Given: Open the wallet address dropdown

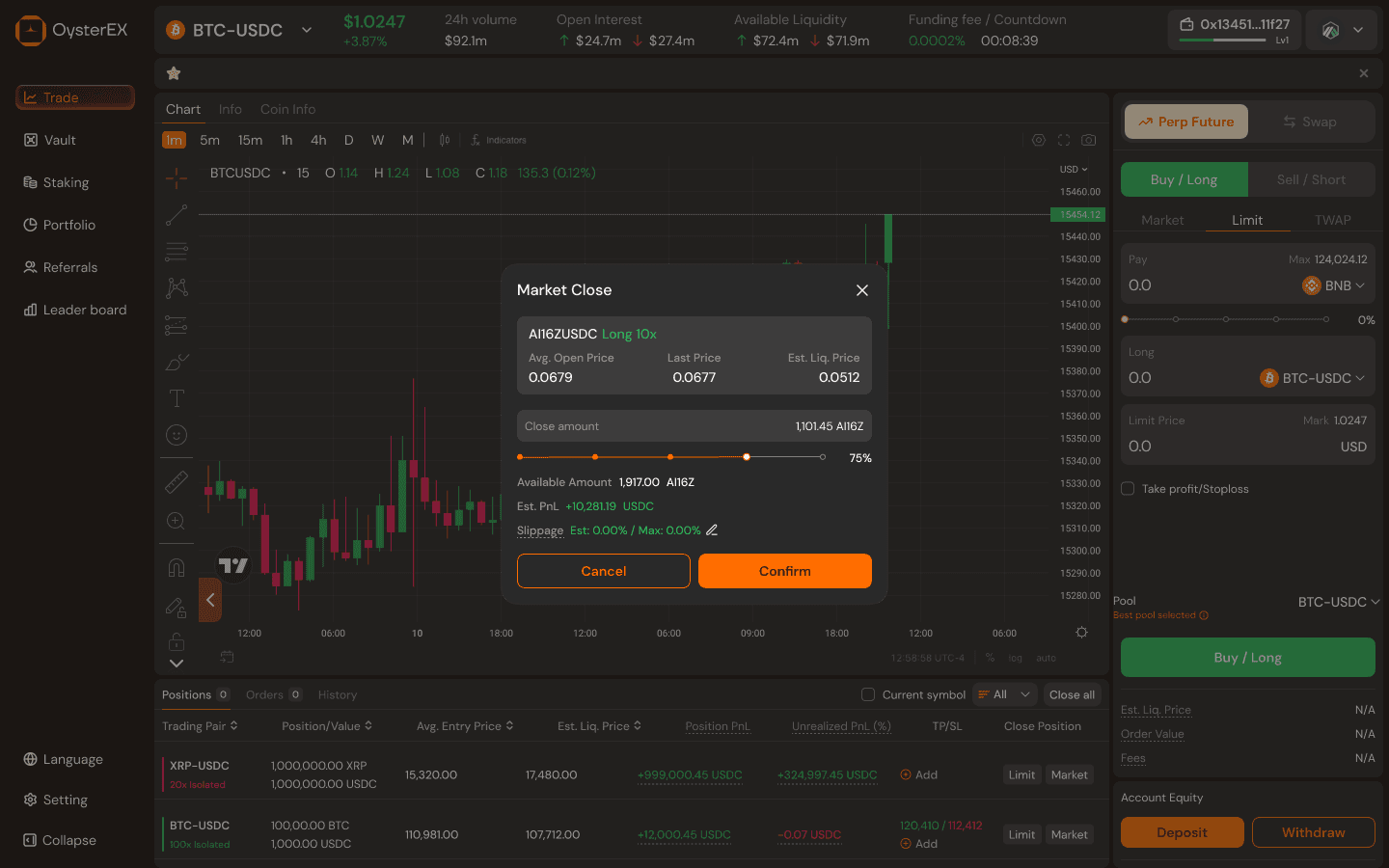Looking at the screenshot, I should 1235,30.
